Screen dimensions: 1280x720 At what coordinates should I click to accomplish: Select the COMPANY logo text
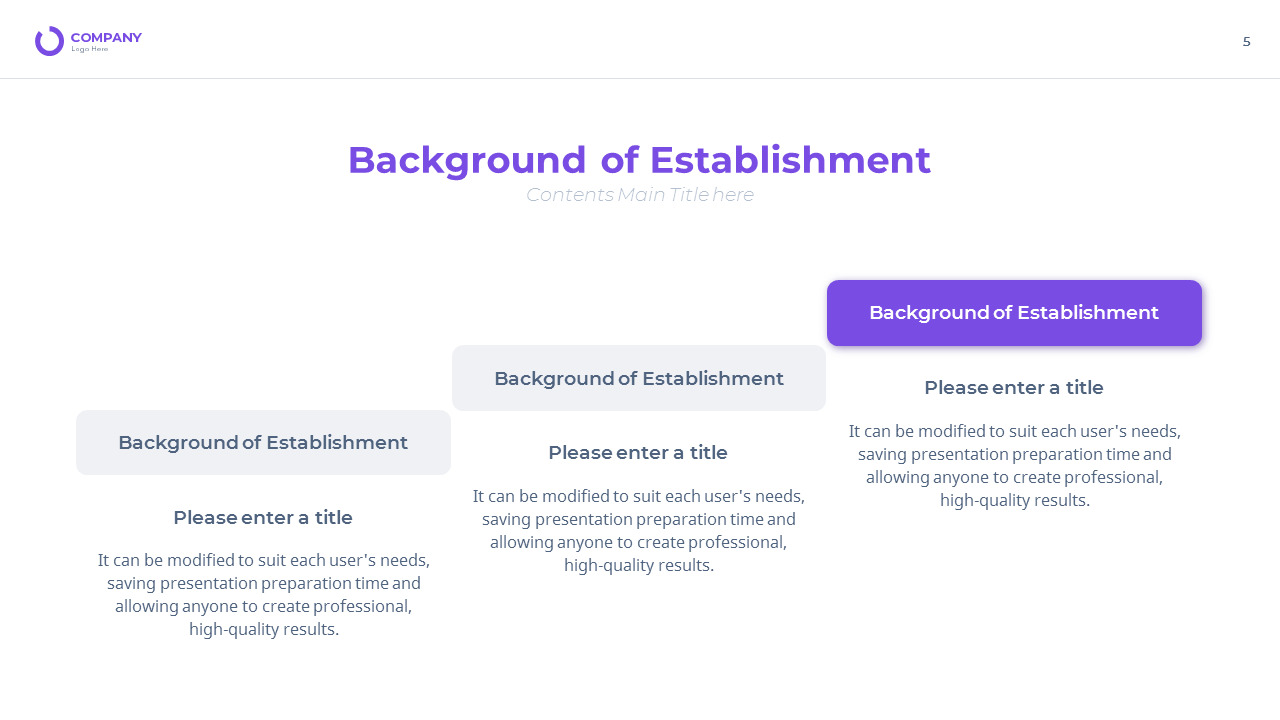tap(106, 38)
